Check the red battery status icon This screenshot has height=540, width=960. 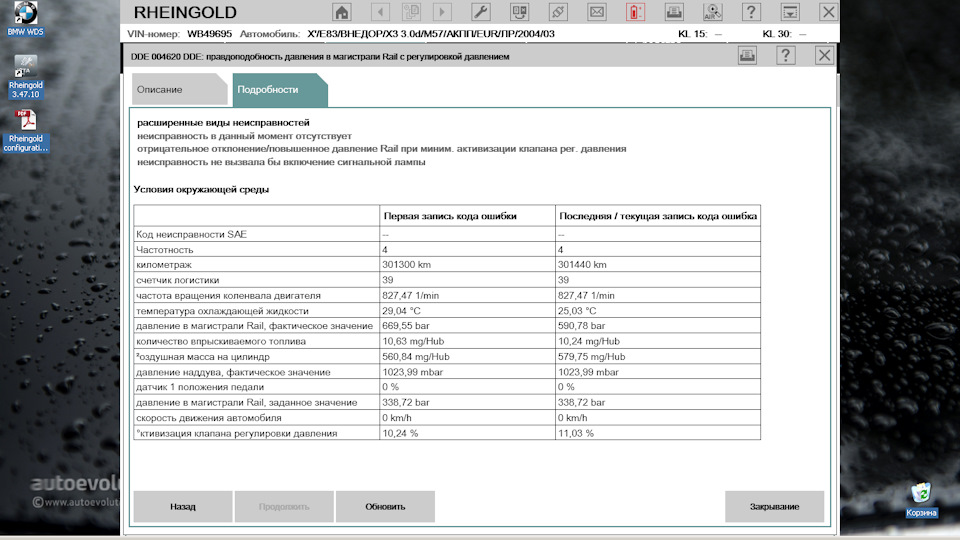click(635, 12)
